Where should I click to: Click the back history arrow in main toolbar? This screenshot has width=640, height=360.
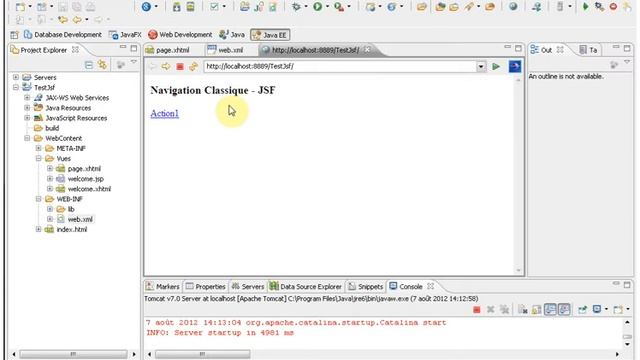77,20
